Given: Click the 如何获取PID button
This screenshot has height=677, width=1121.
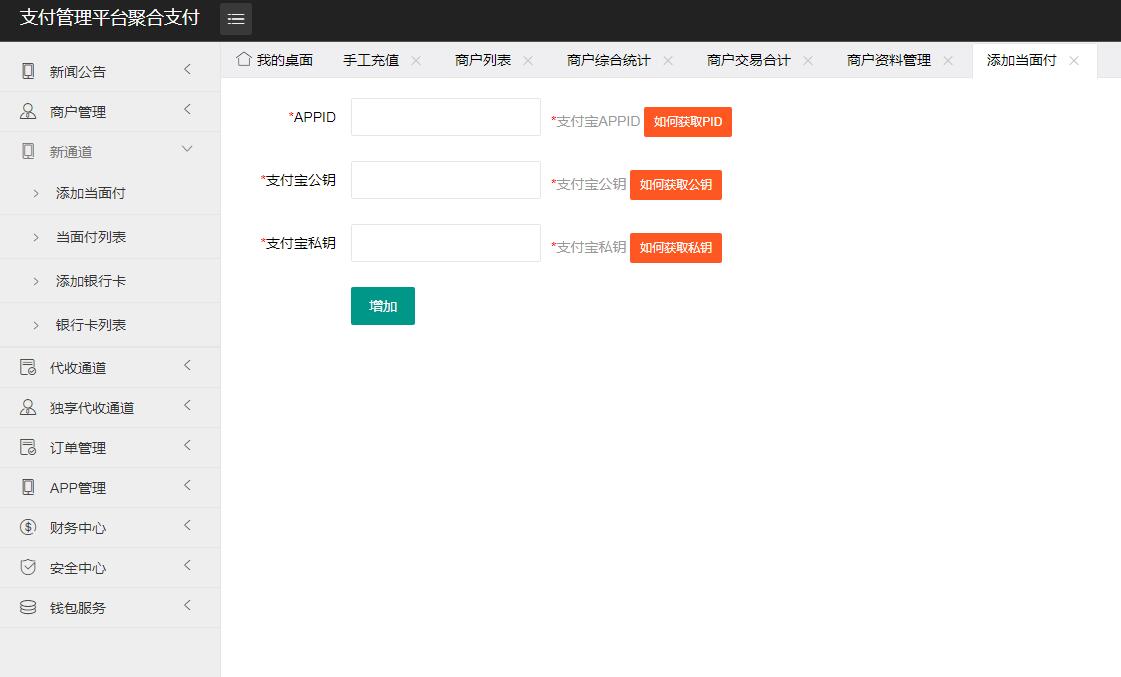Looking at the screenshot, I should click(x=687, y=122).
